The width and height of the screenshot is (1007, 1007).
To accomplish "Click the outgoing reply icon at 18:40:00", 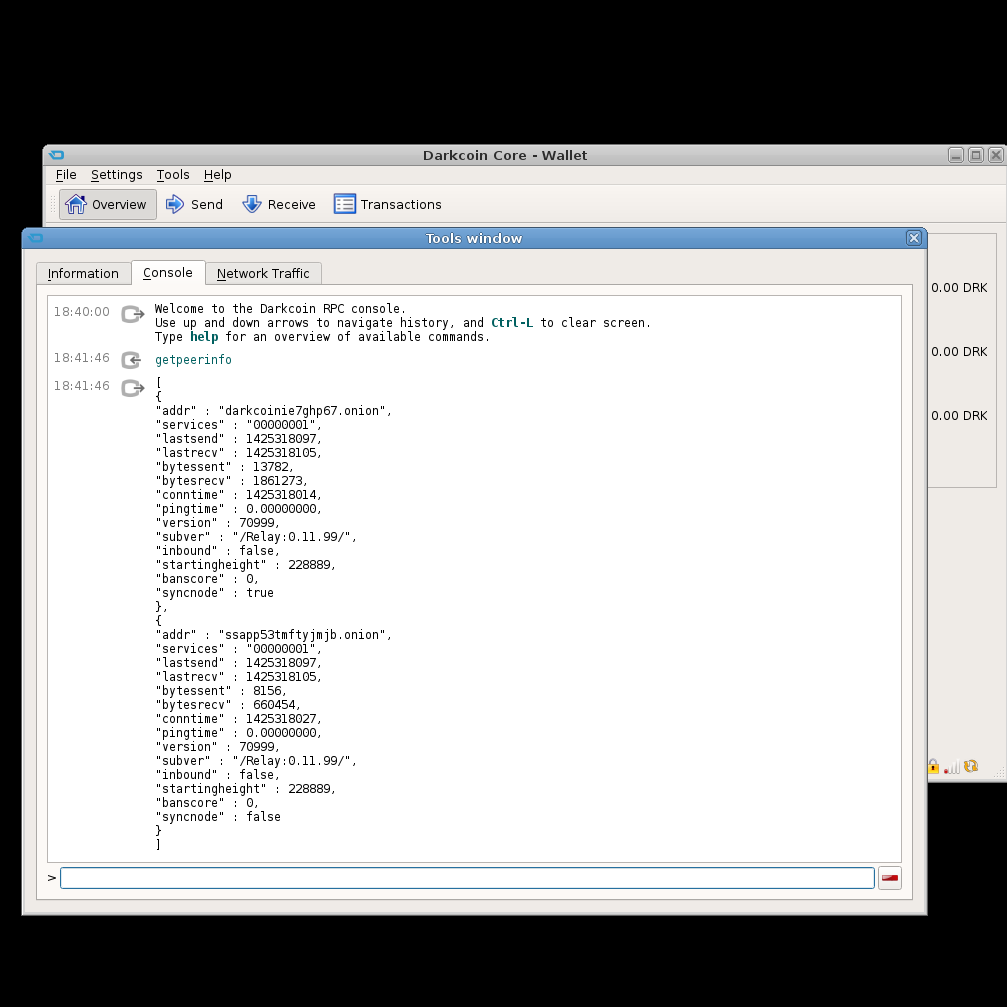I will 133,314.
